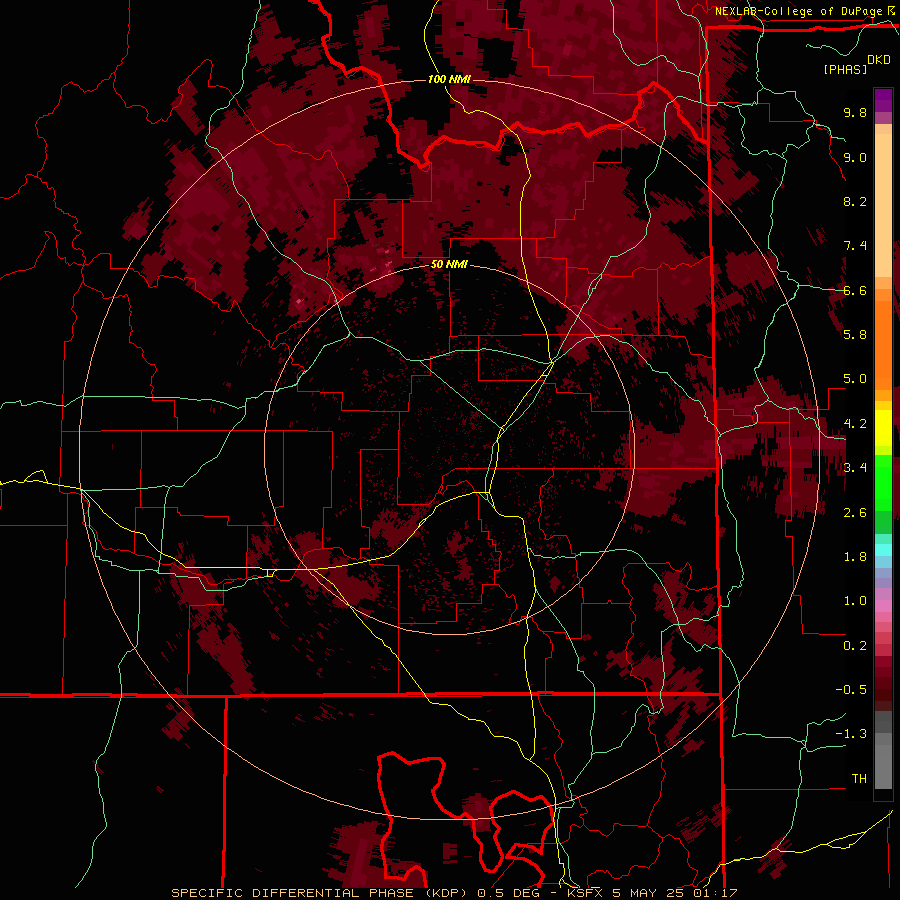The image size is (900, 900).
Task: Click the 3.4 value on color scale
Action: coord(855,468)
